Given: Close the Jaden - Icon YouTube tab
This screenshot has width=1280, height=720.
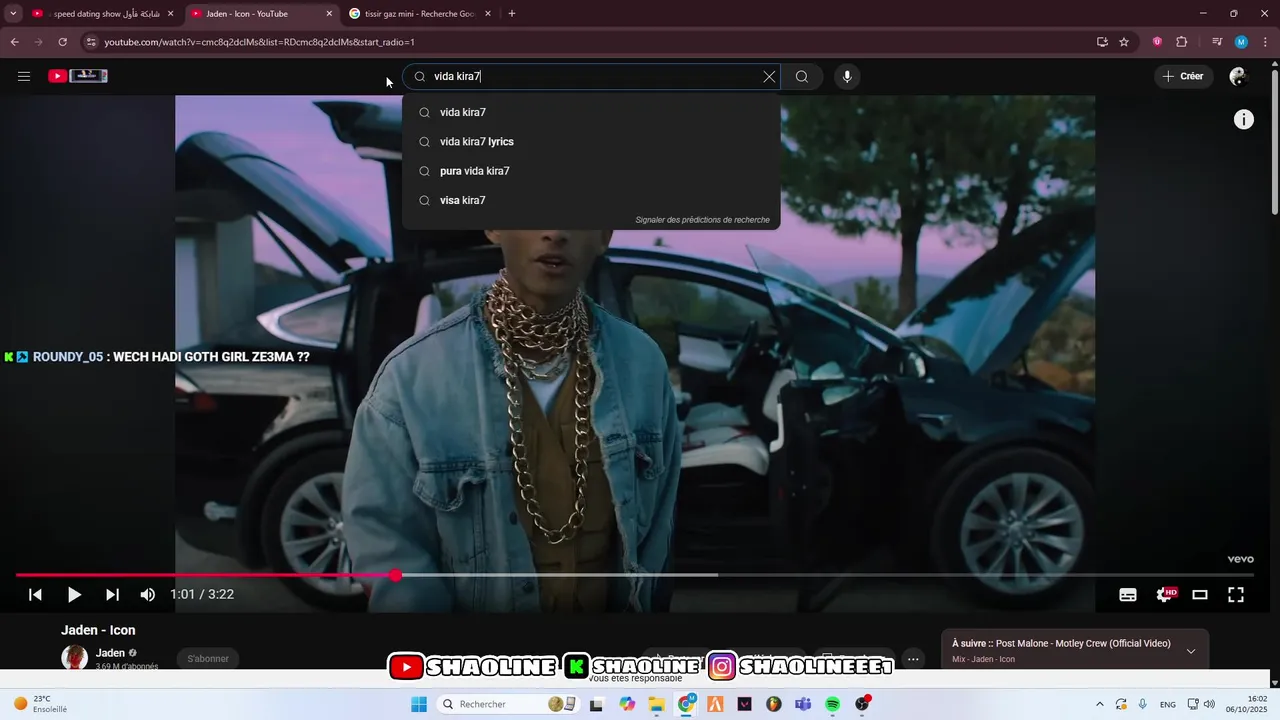Looking at the screenshot, I should tap(329, 14).
